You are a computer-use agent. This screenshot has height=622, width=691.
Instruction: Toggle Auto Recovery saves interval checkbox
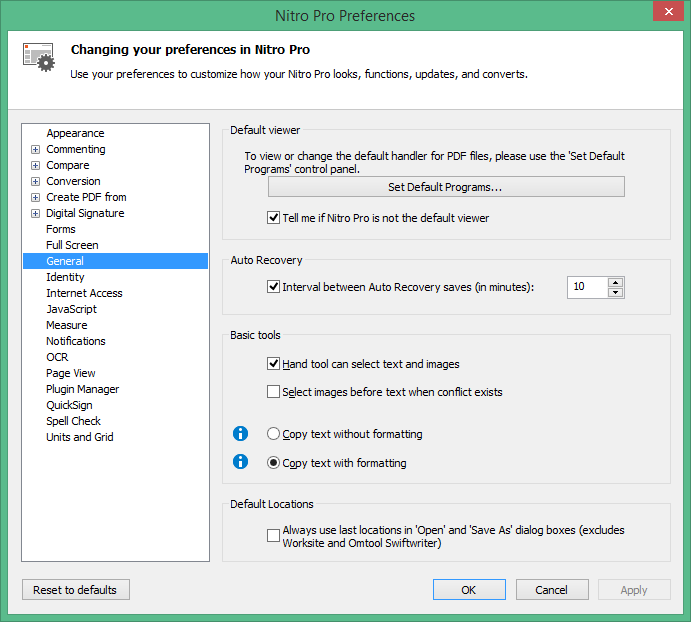(x=273, y=287)
